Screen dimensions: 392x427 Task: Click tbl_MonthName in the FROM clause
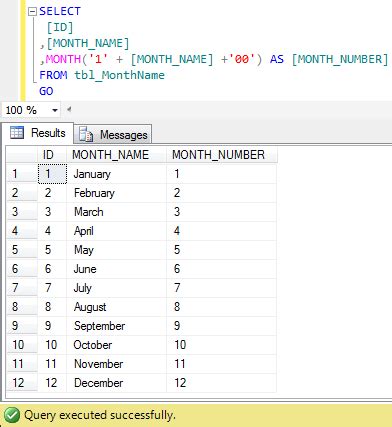[x=119, y=75]
